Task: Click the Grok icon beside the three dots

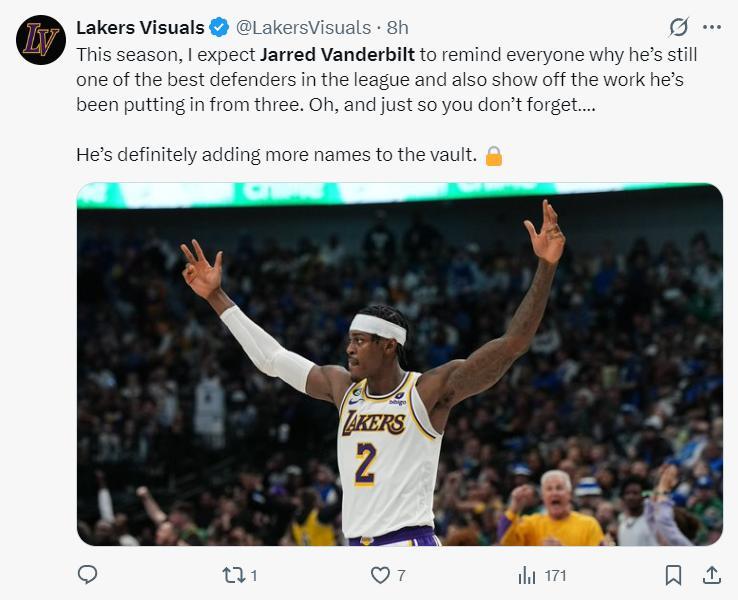Action: (678, 27)
